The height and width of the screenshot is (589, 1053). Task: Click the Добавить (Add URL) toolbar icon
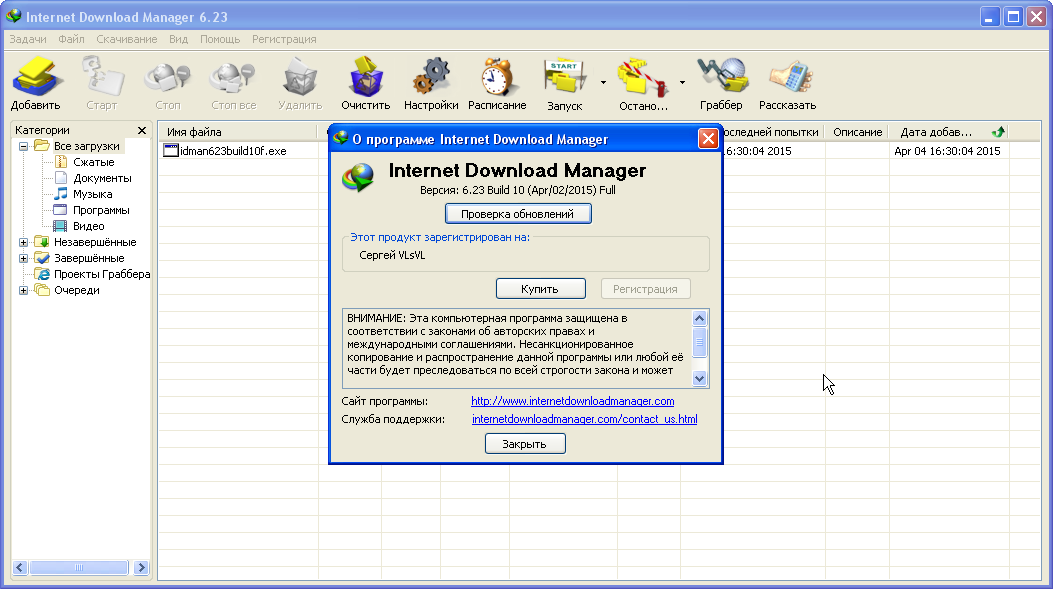(x=36, y=76)
